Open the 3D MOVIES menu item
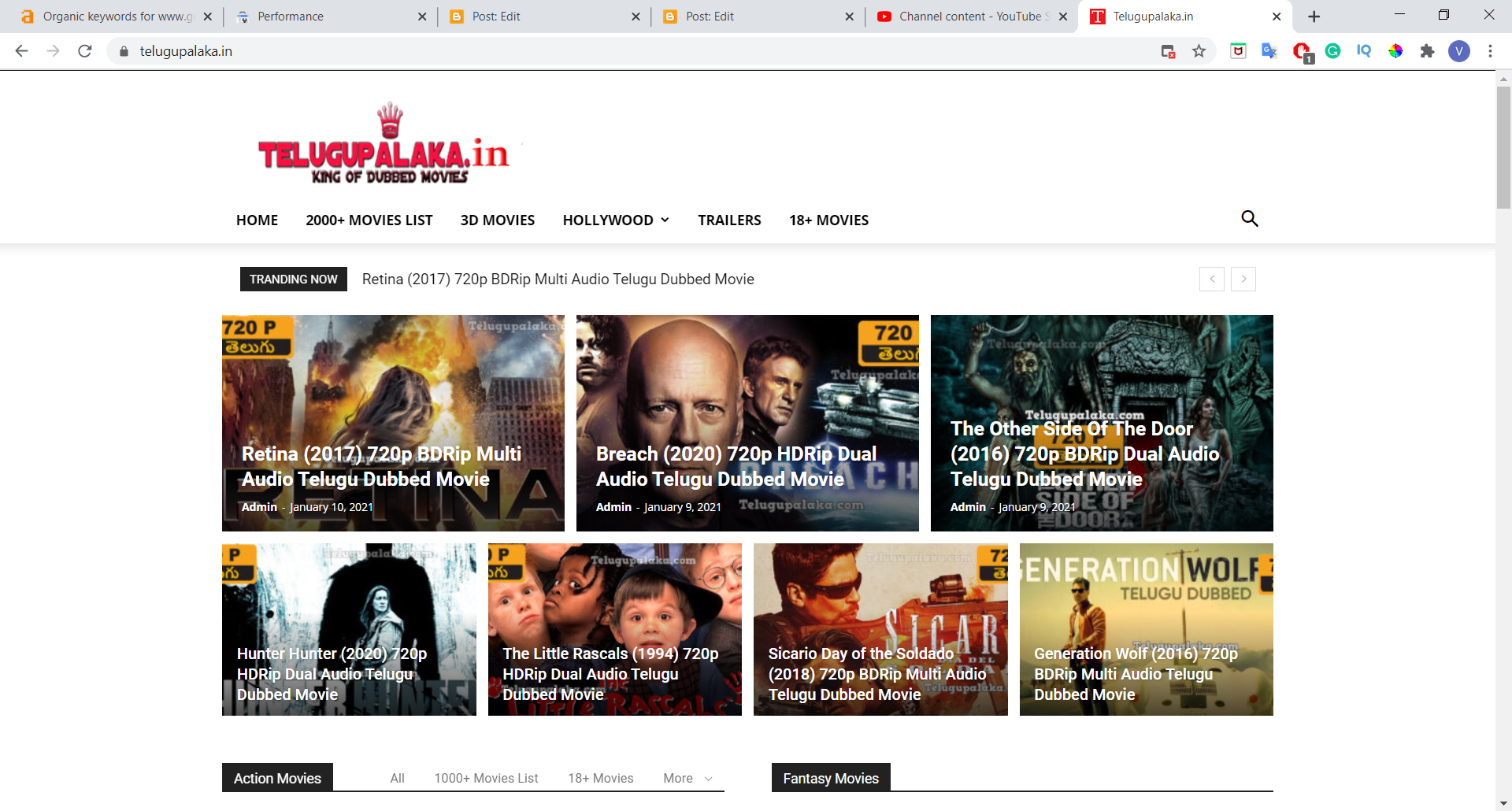This screenshot has width=1512, height=811. tap(498, 220)
